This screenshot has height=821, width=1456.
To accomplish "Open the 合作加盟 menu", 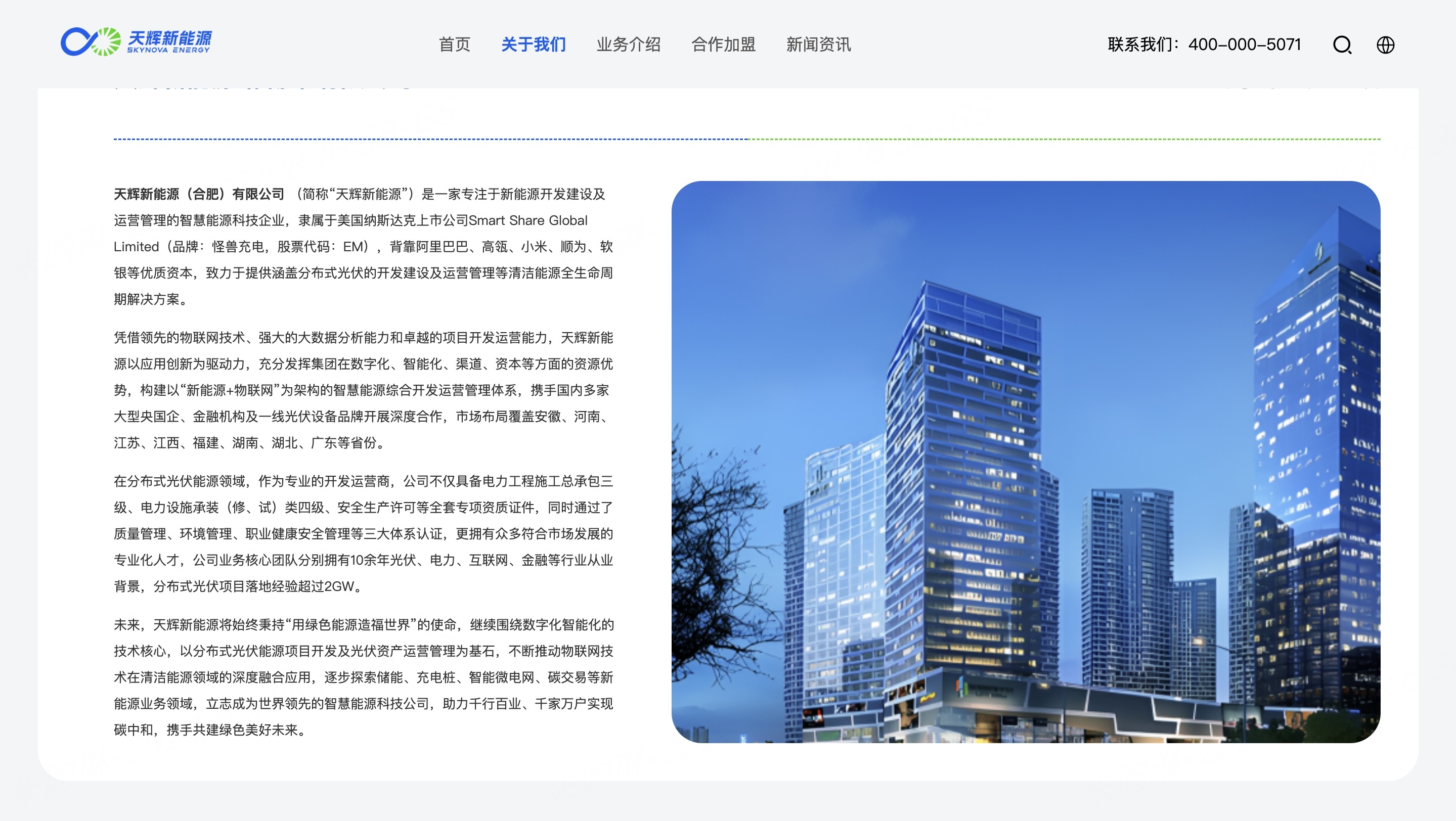I will (724, 44).
